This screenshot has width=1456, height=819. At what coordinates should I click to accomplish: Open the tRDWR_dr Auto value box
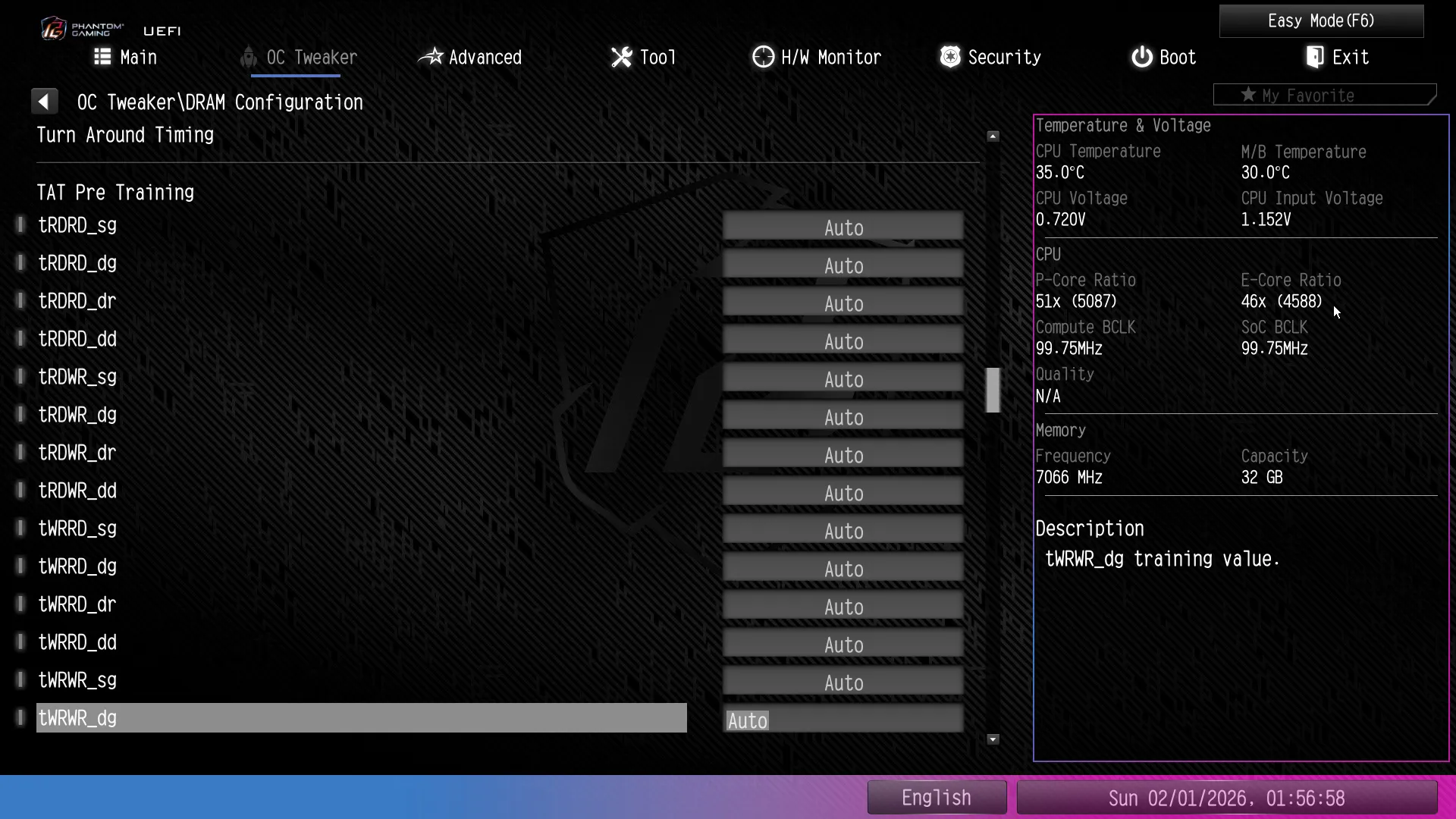pos(843,455)
